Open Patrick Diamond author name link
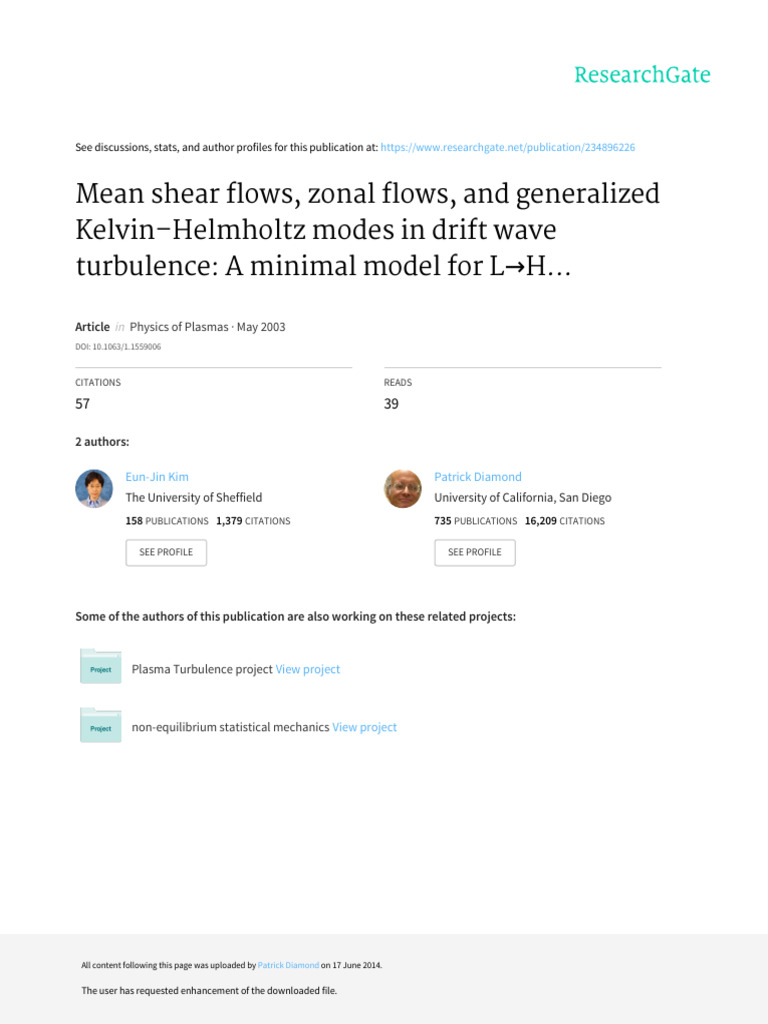This screenshot has width=768, height=1024. 477,477
